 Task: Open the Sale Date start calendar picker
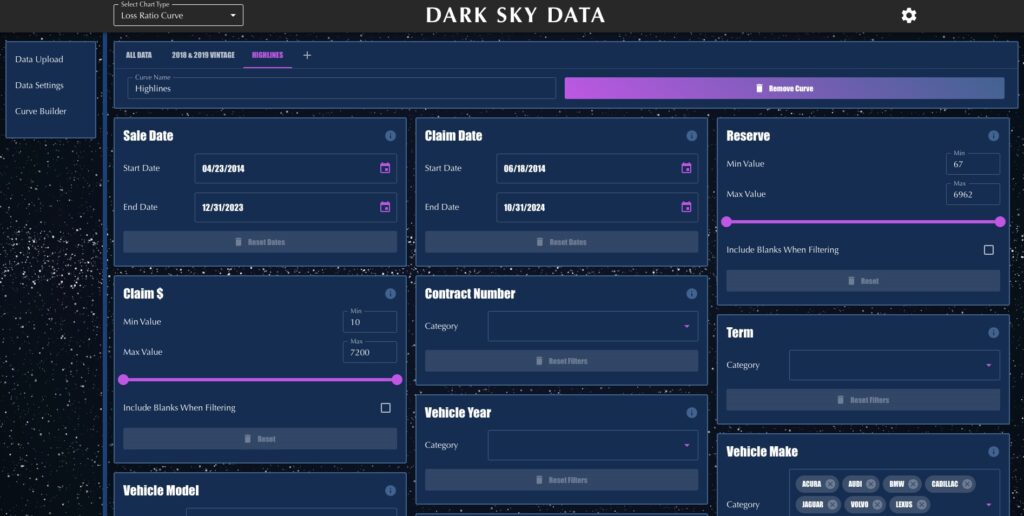385,168
